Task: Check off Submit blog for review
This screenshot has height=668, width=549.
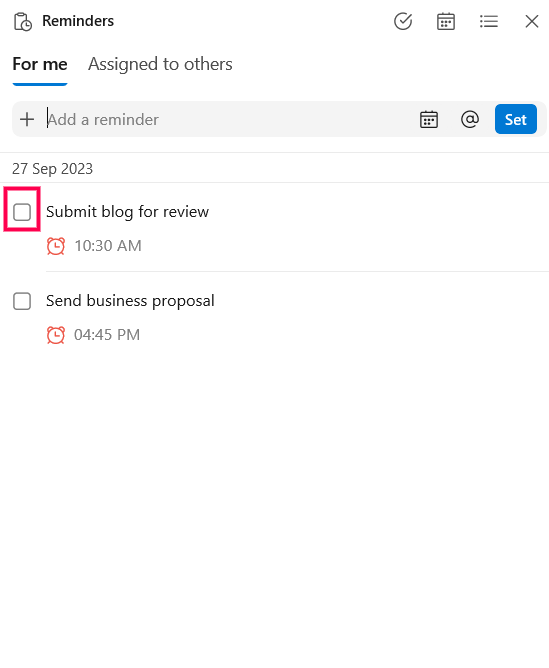Action: point(22,212)
